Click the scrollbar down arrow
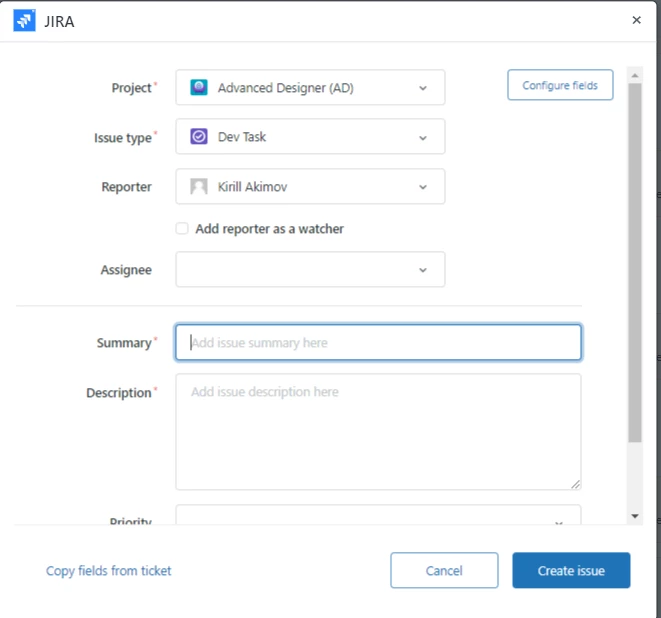661x618 pixels. 634,516
